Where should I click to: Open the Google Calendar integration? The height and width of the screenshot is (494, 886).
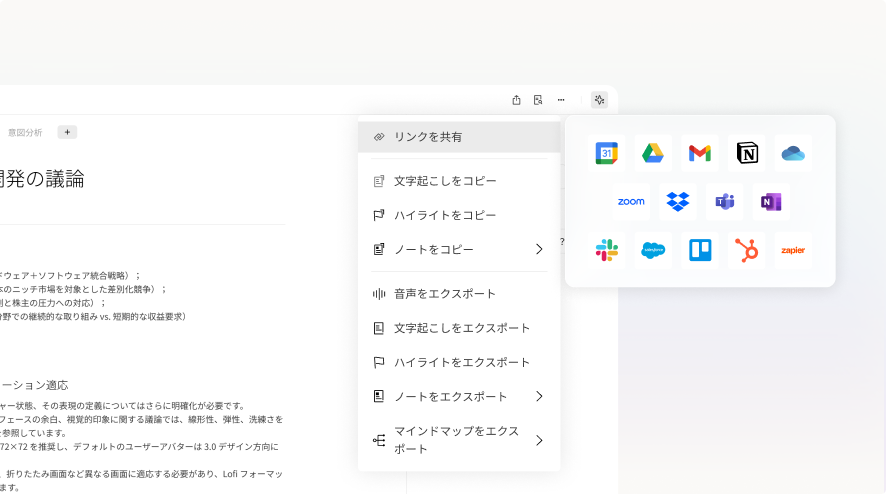(x=607, y=153)
